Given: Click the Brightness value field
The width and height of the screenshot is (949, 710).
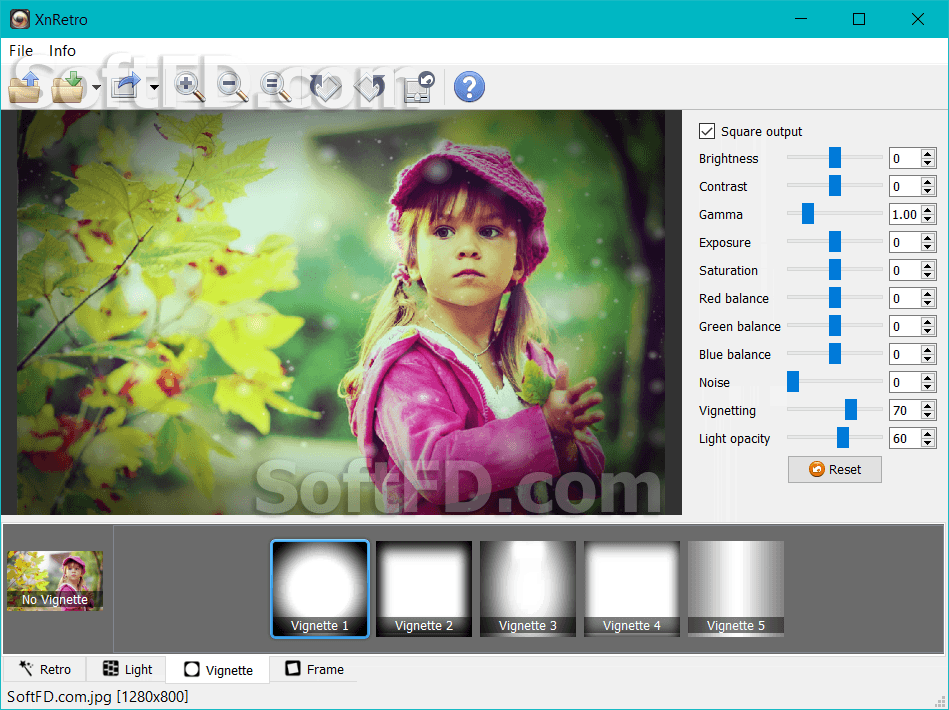Looking at the screenshot, I should coord(904,159).
